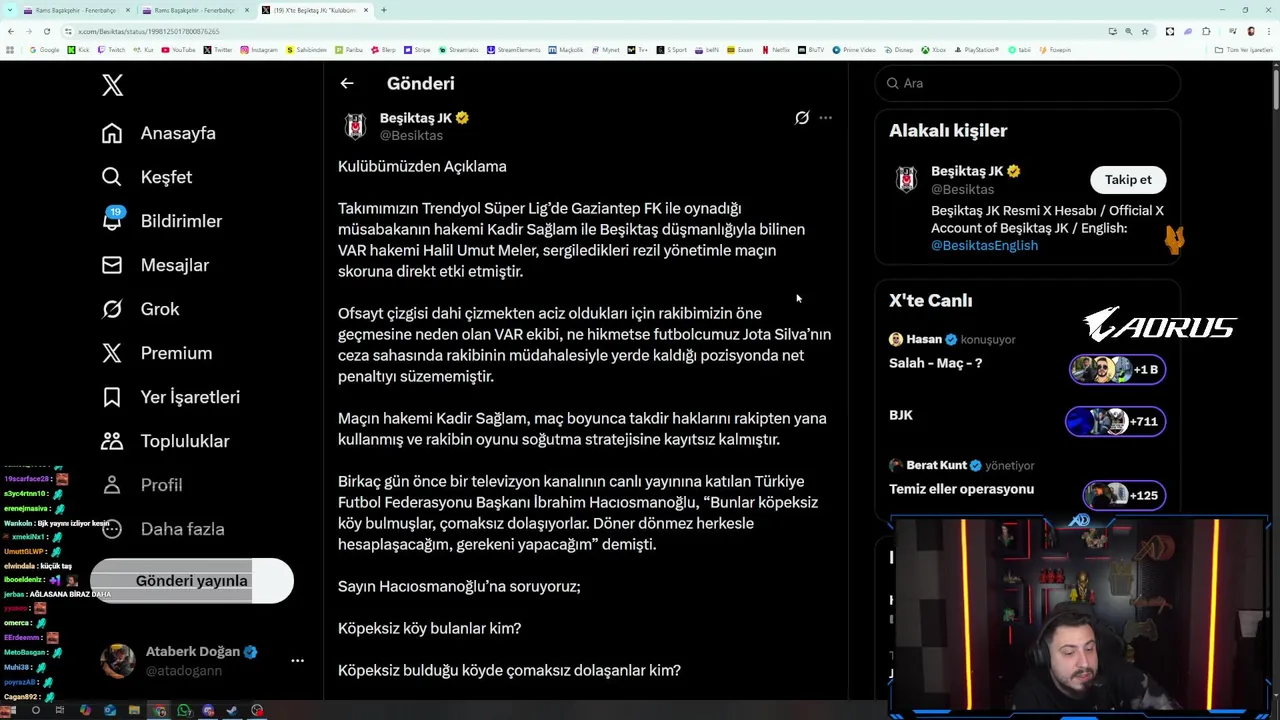Open Netflix bookmark
This screenshot has width=1280, height=720.
pyautogui.click(x=776, y=50)
